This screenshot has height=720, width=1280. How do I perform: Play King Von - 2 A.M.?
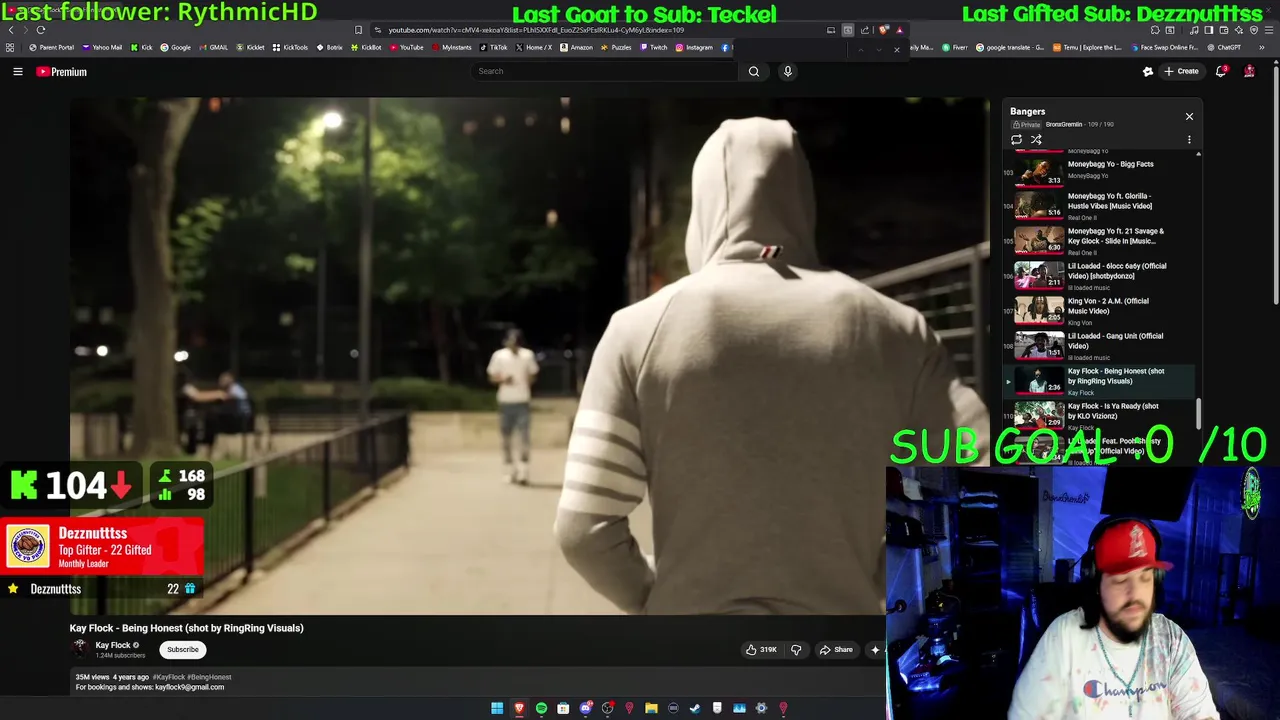tap(1099, 311)
